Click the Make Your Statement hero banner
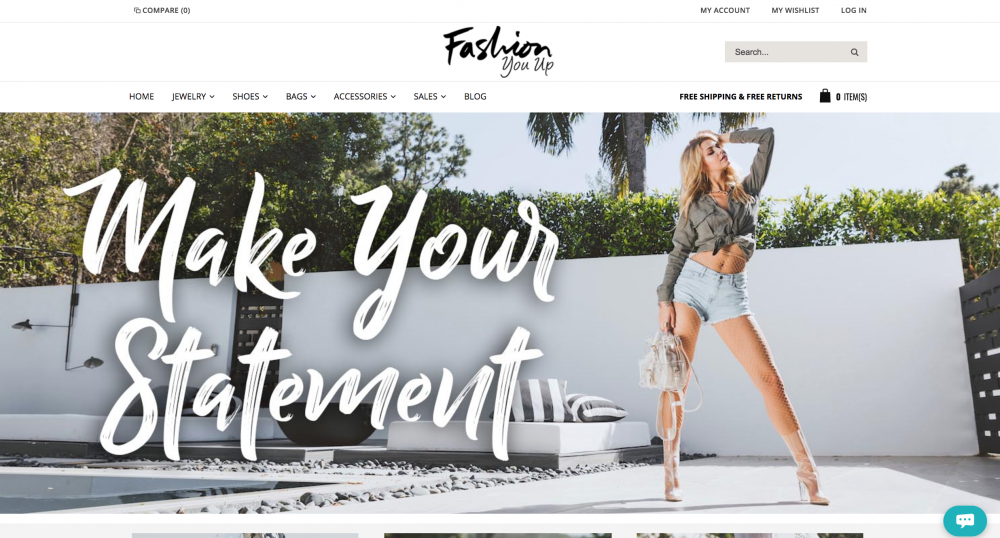This screenshot has height=538, width=1000. coord(500,313)
